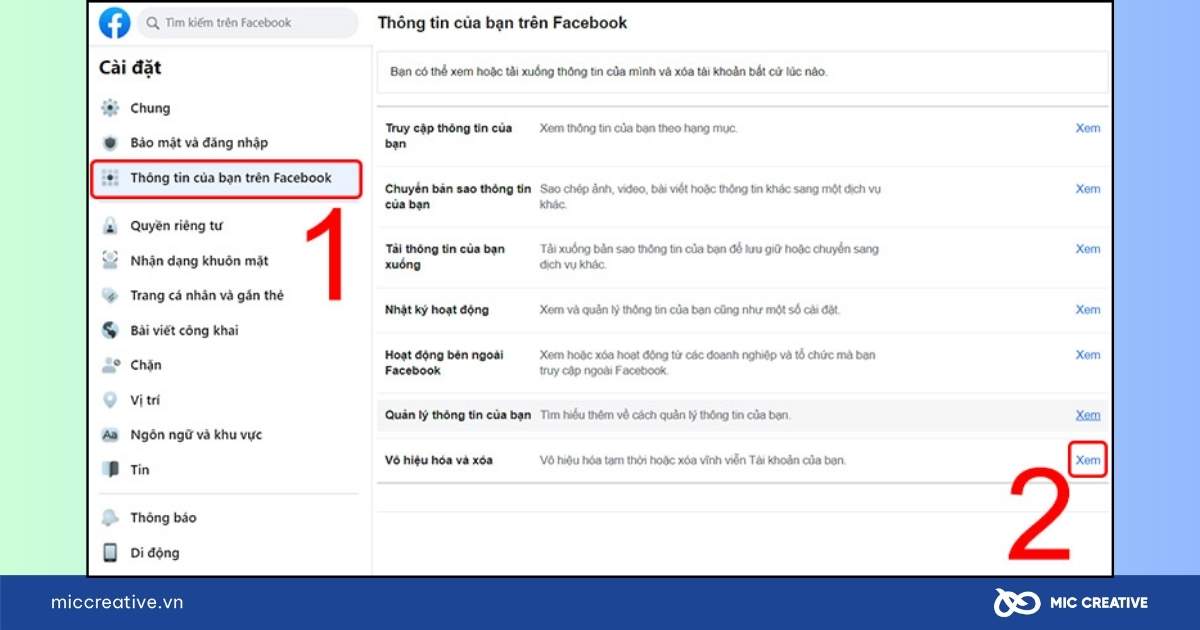
Task: Click Nhật ký hoạt động title
Action: pos(437,310)
